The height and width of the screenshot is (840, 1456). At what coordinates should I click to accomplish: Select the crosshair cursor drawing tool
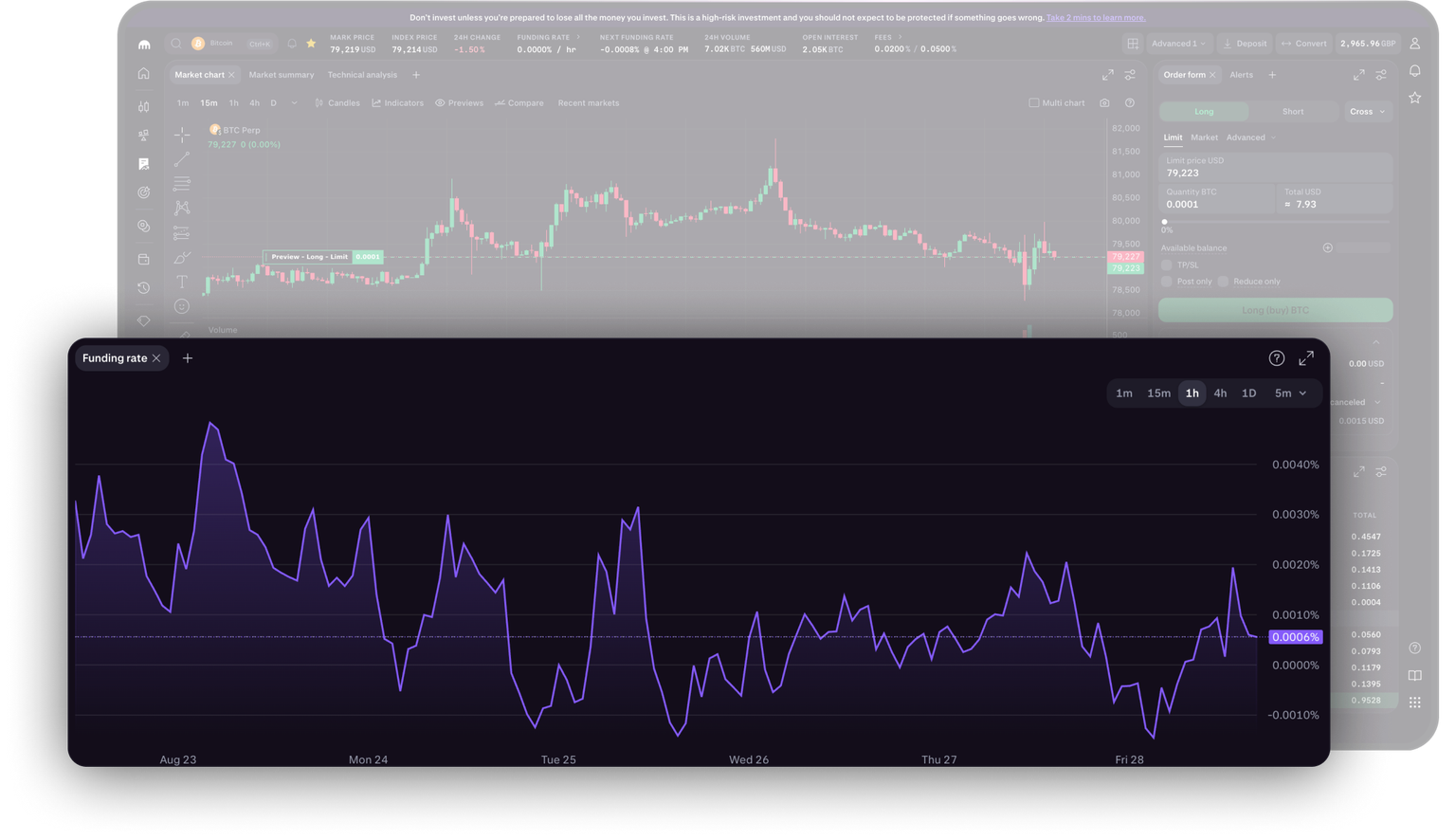pyautogui.click(x=182, y=136)
